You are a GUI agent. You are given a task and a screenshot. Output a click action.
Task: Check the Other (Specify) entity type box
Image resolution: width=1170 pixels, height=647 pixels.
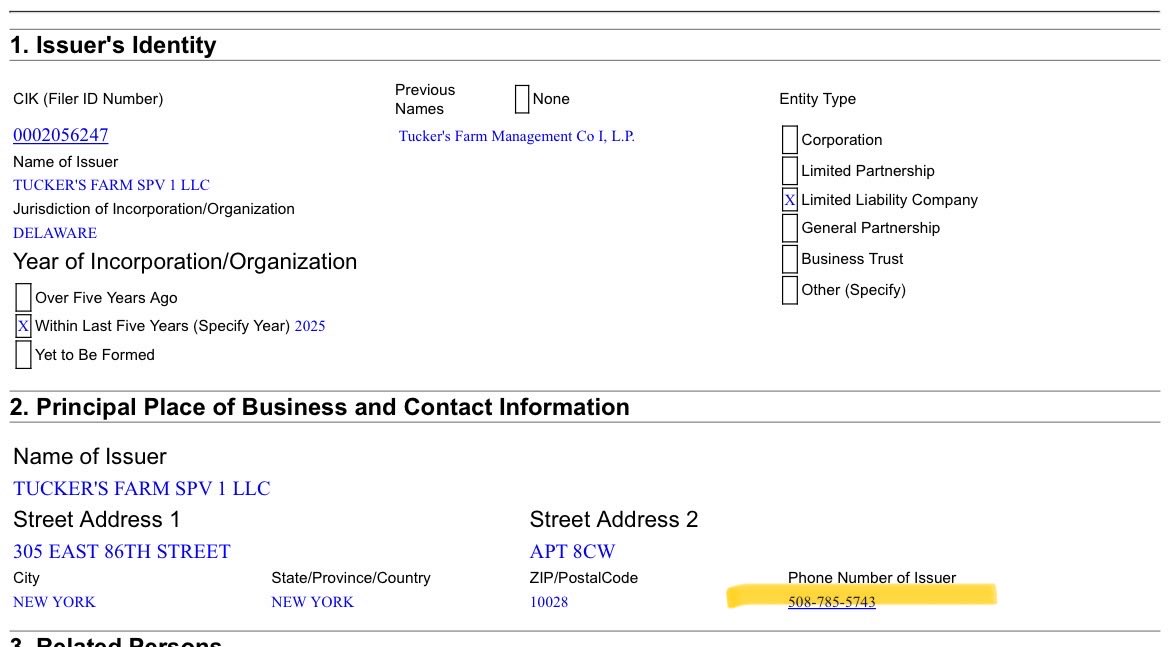tap(790, 289)
